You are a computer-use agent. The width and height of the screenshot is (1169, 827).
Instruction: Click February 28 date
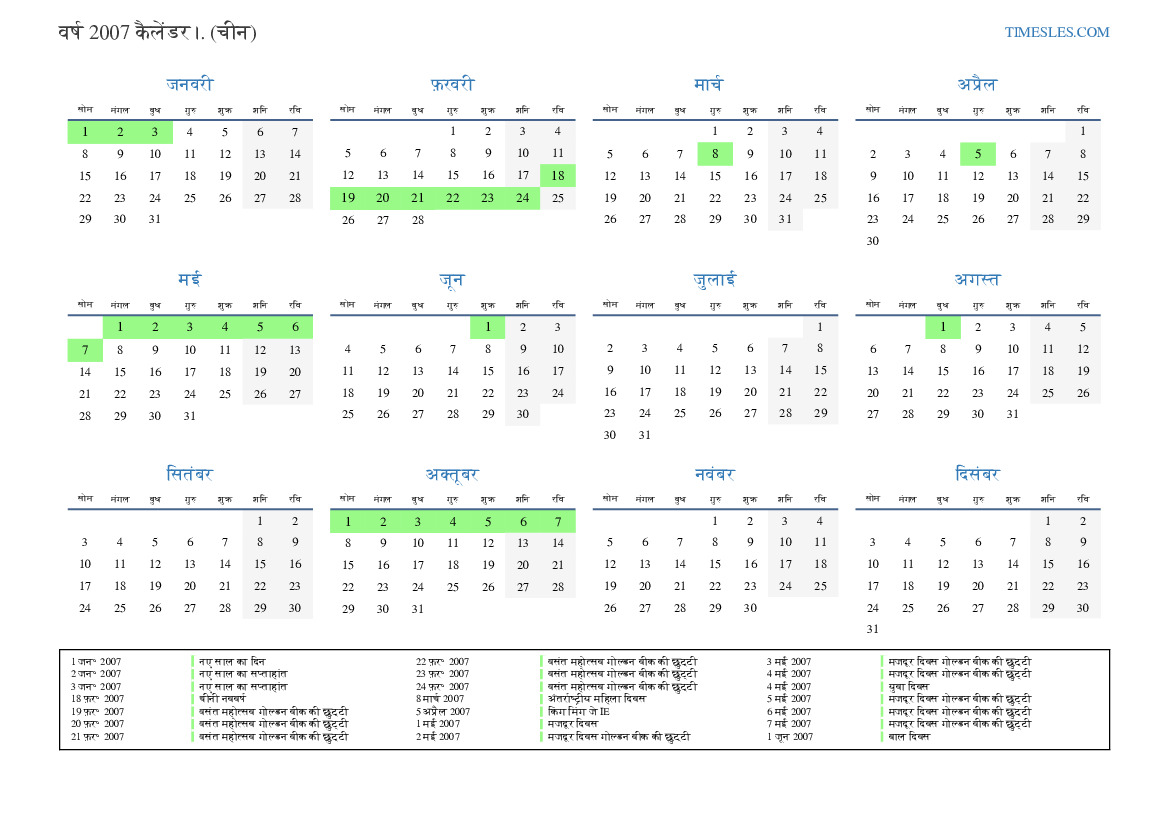418,220
